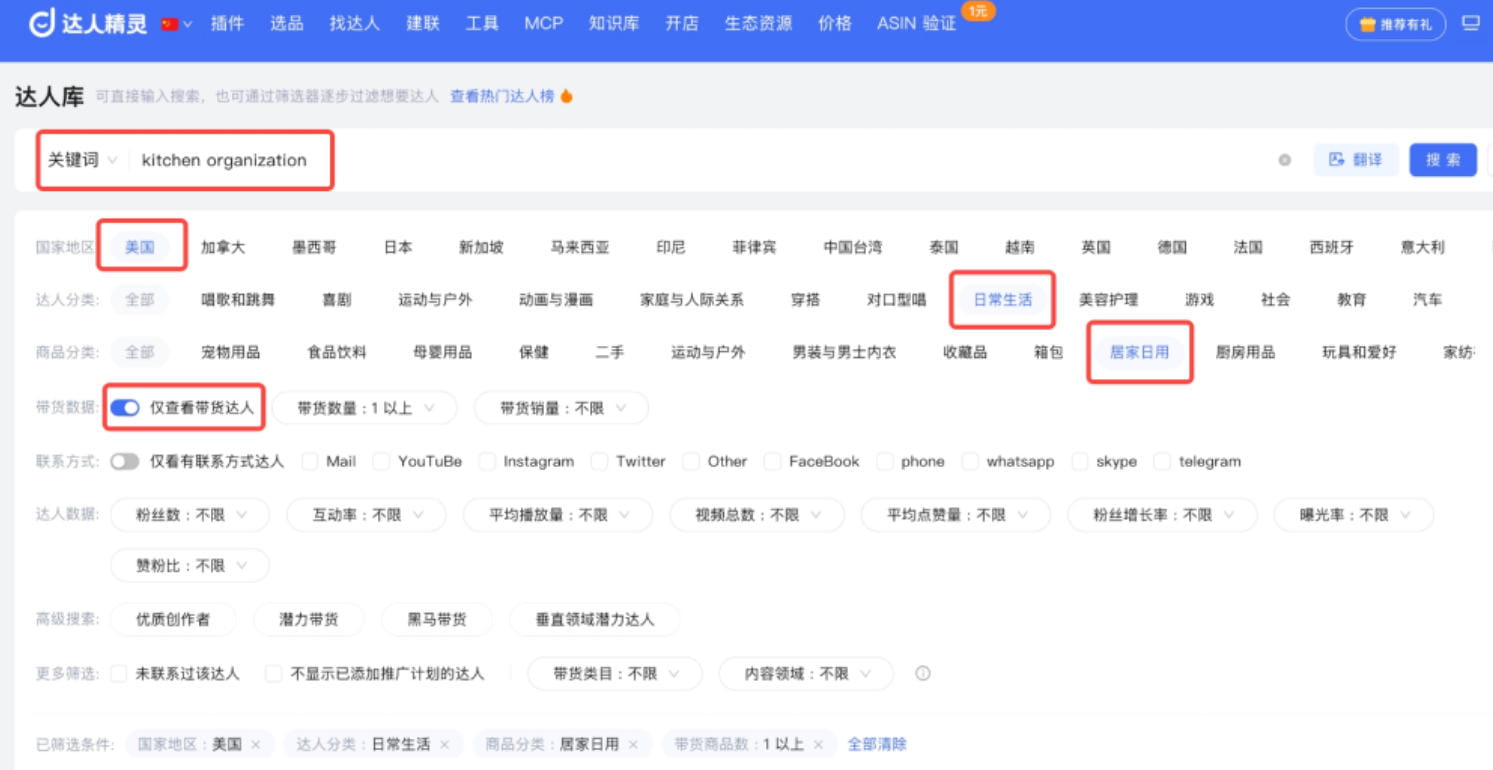Open the 视频总数：不限 dropdown

(757, 515)
